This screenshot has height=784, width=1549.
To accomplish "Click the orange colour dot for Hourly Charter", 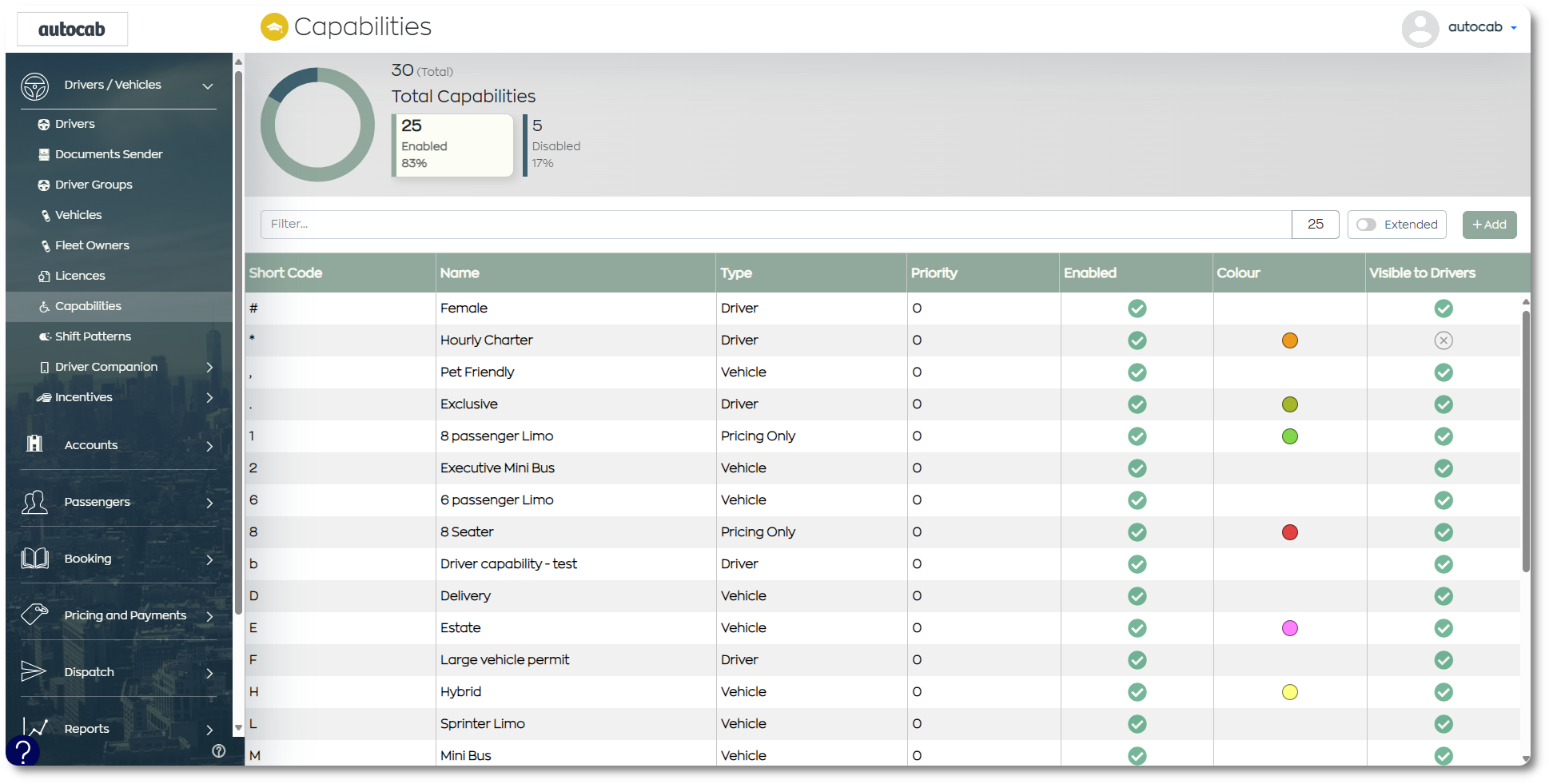I will [x=1289, y=340].
